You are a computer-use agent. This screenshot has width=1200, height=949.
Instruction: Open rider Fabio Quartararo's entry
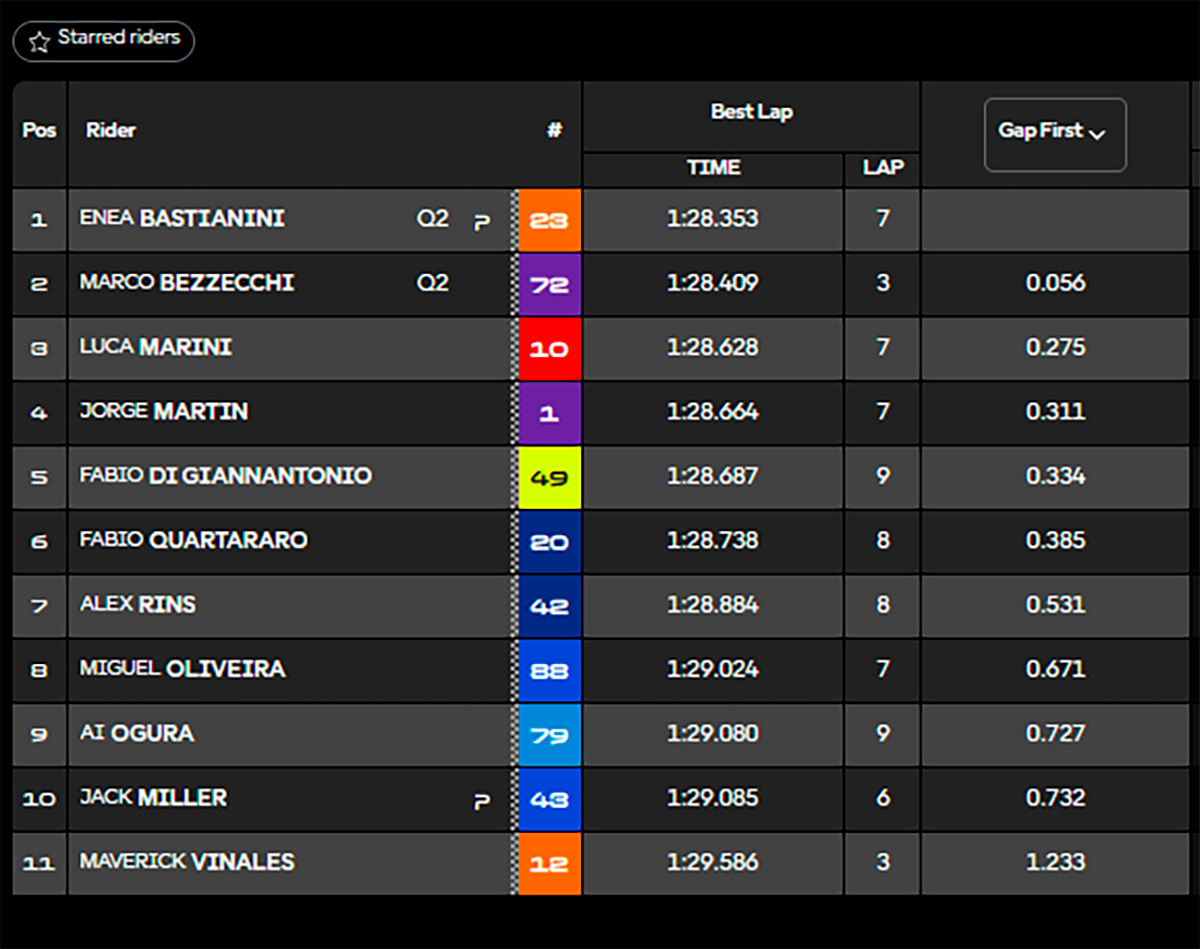point(194,540)
